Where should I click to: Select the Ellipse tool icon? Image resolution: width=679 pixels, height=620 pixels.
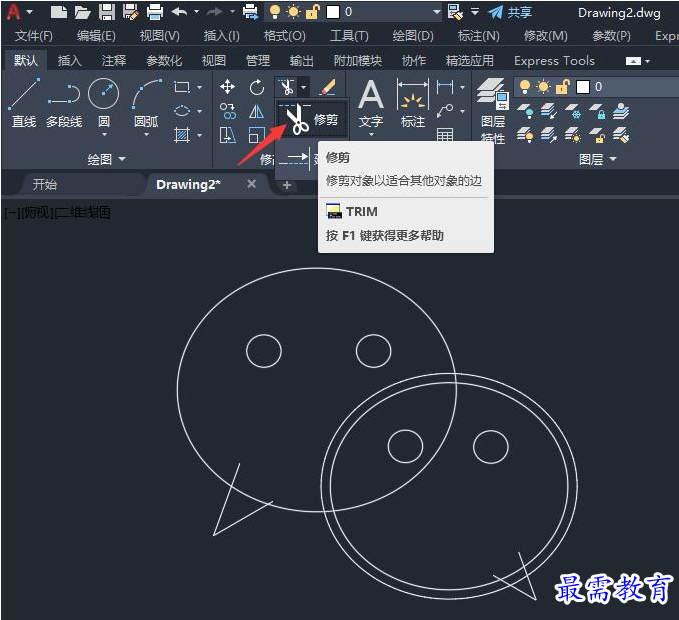pyautogui.click(x=181, y=111)
